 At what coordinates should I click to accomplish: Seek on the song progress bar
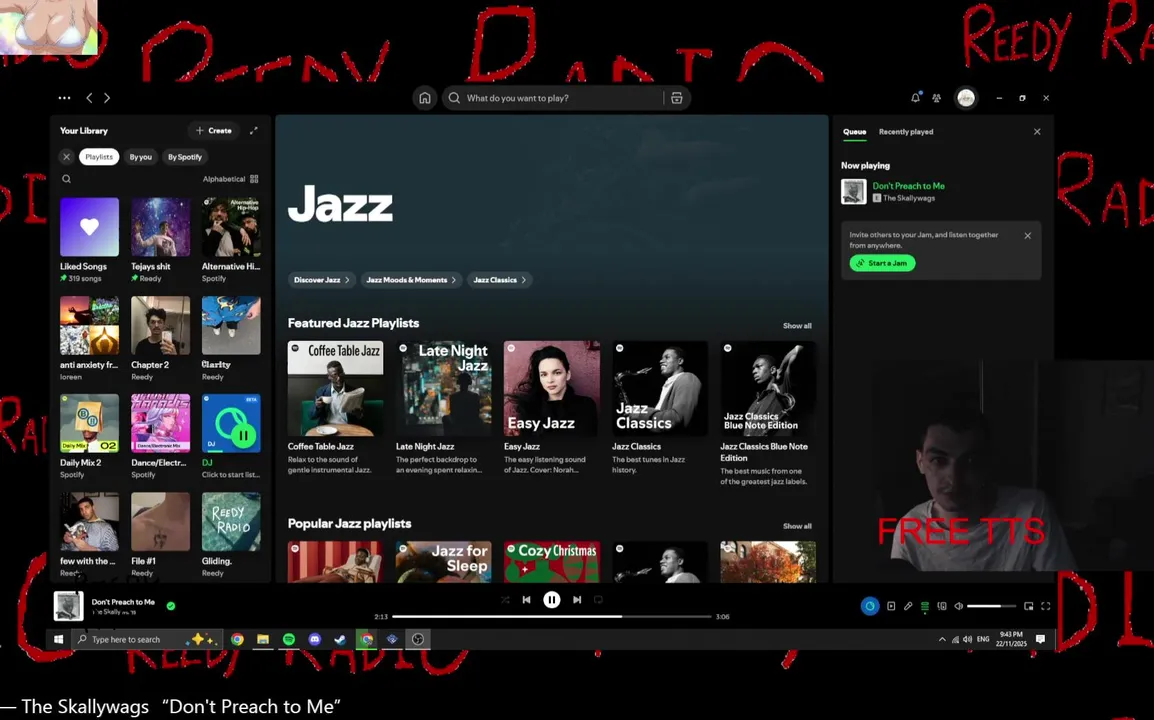pos(551,616)
